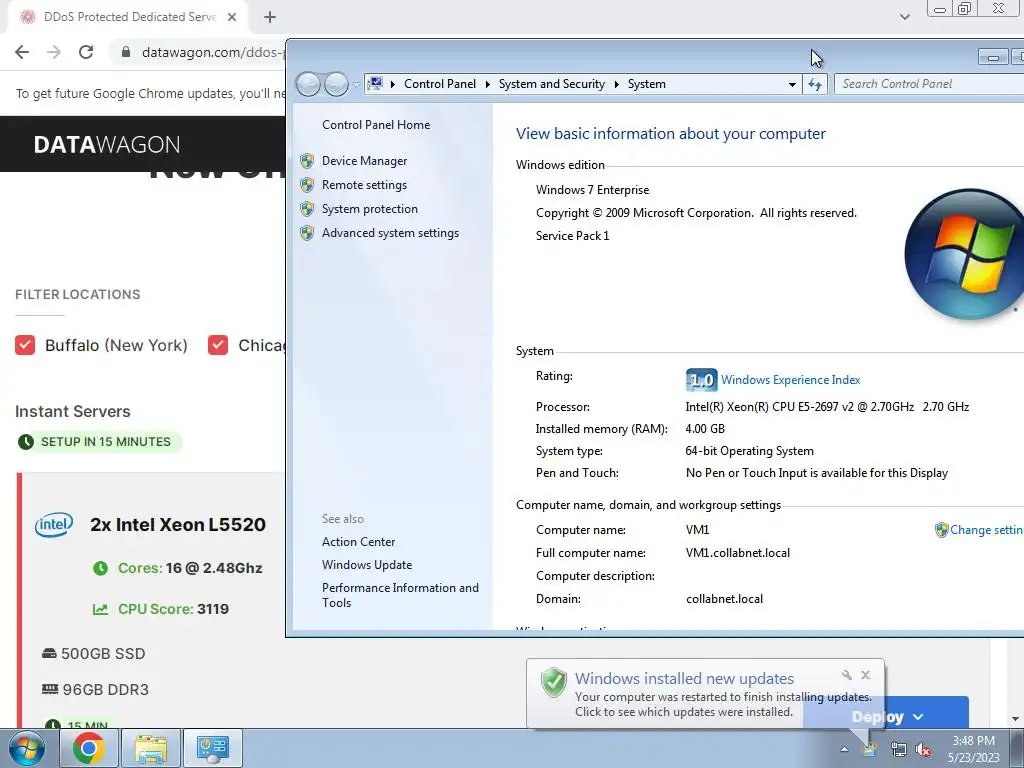This screenshot has height=768, width=1024.
Task: Expand the arrow after Control Panel breadcrumb
Action: [x=487, y=84]
